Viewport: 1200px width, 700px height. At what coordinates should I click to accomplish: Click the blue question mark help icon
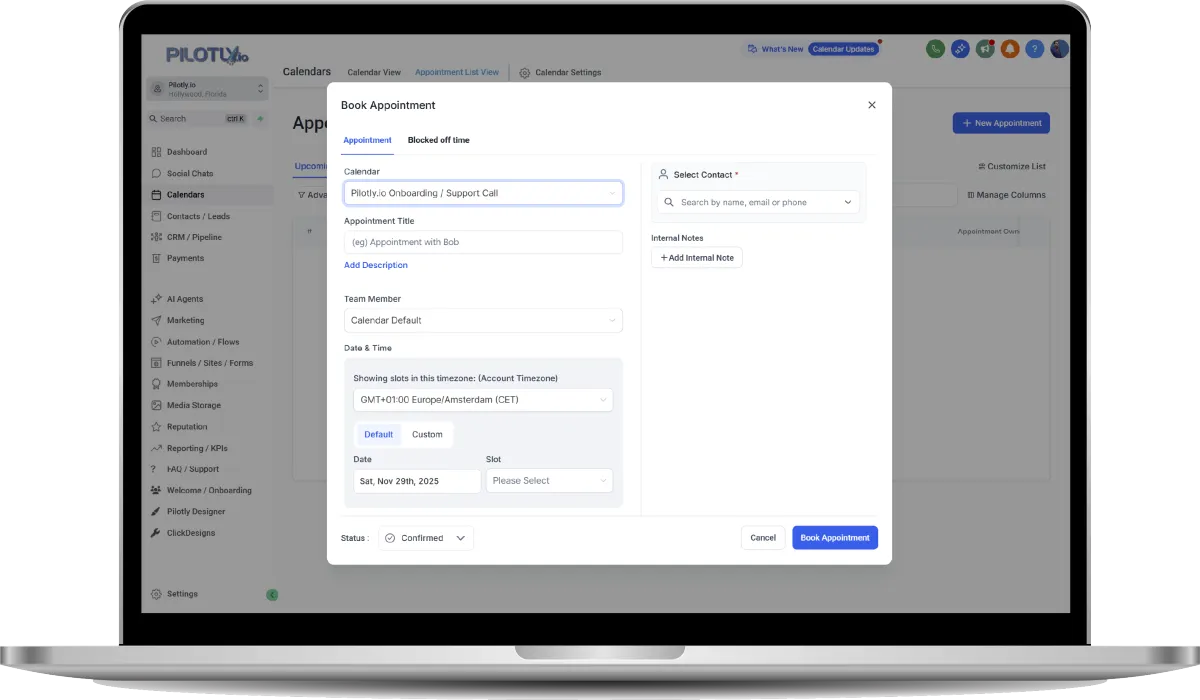[x=1035, y=49]
